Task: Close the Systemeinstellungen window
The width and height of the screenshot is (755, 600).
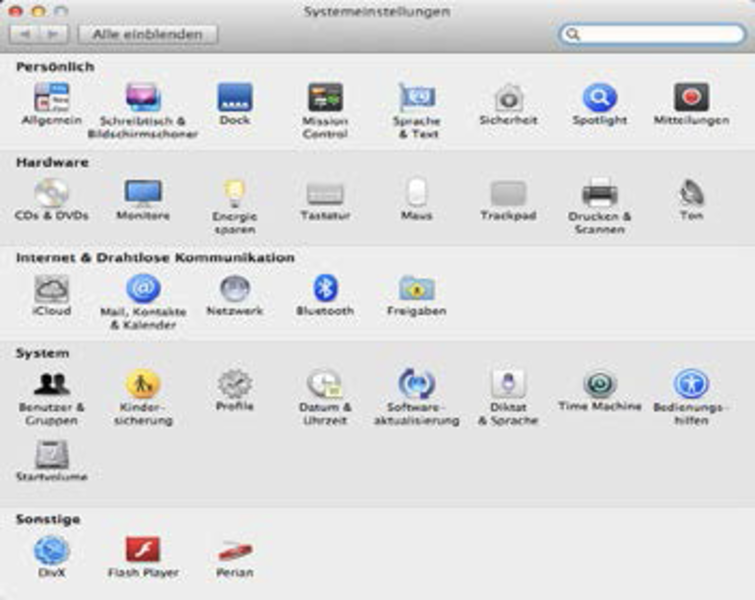Action: 15,10
